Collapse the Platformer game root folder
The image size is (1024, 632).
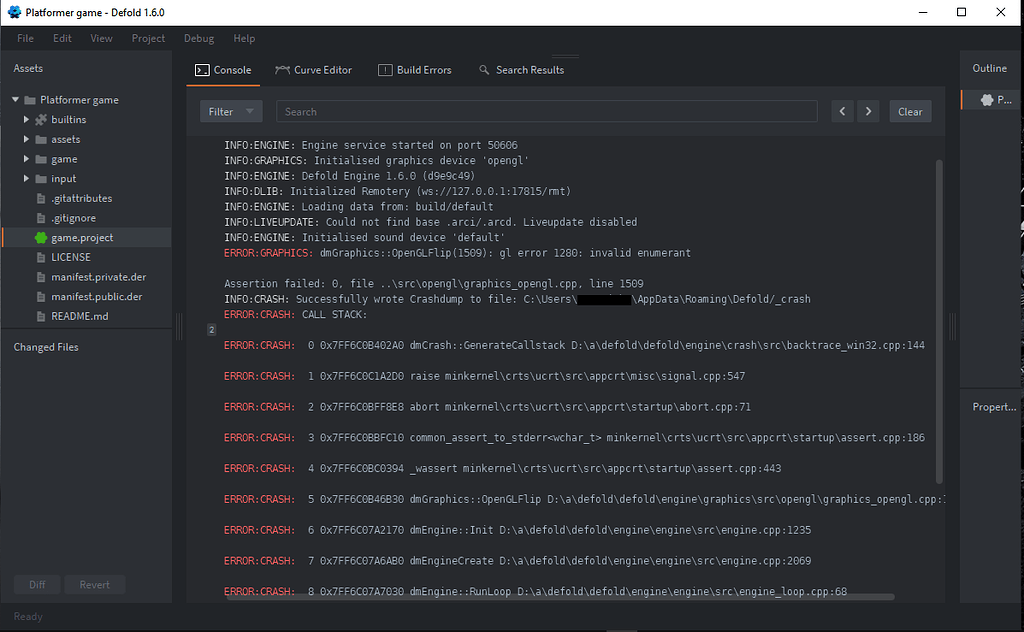click(16, 100)
